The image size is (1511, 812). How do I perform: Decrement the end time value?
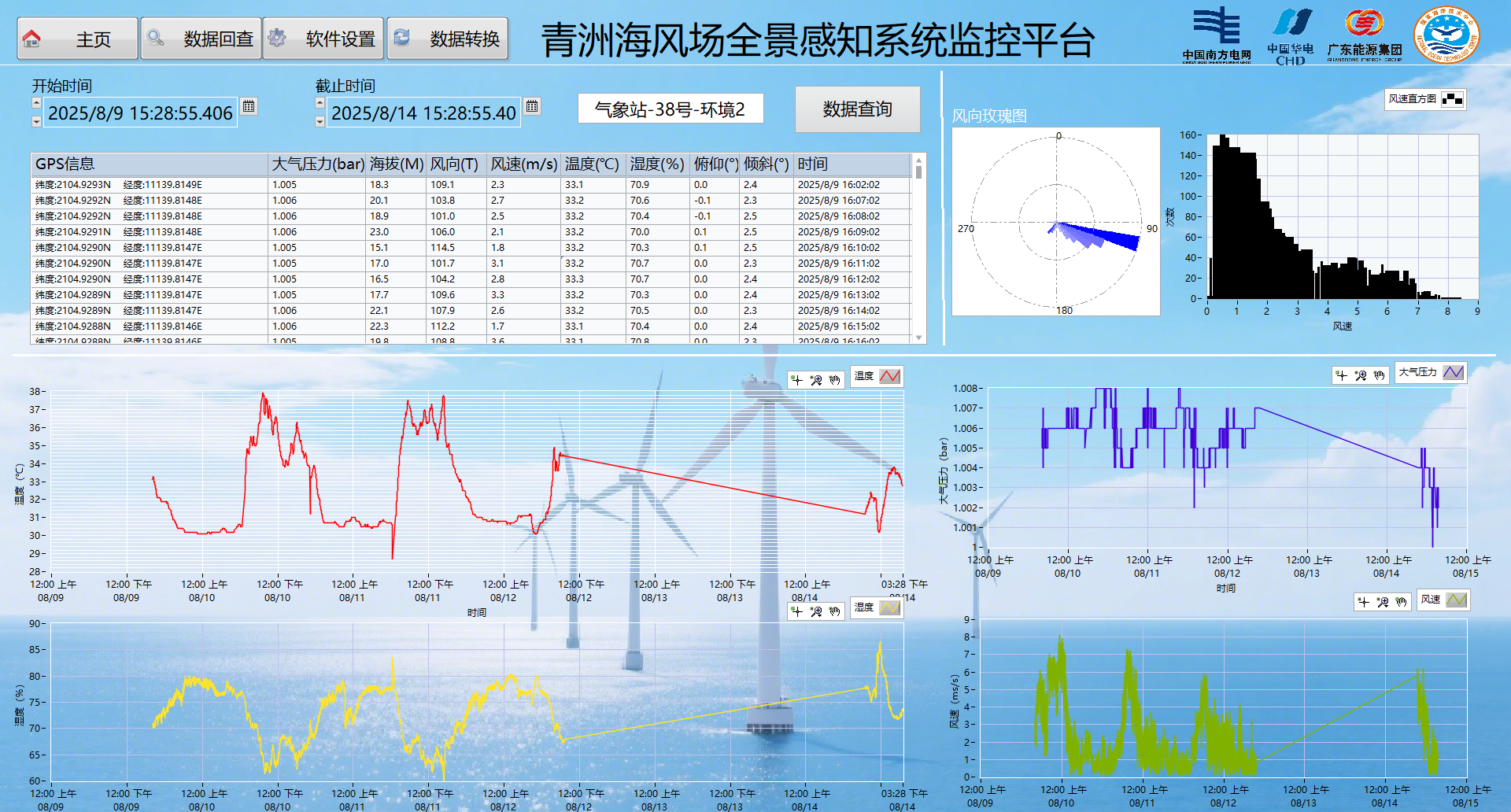(320, 122)
